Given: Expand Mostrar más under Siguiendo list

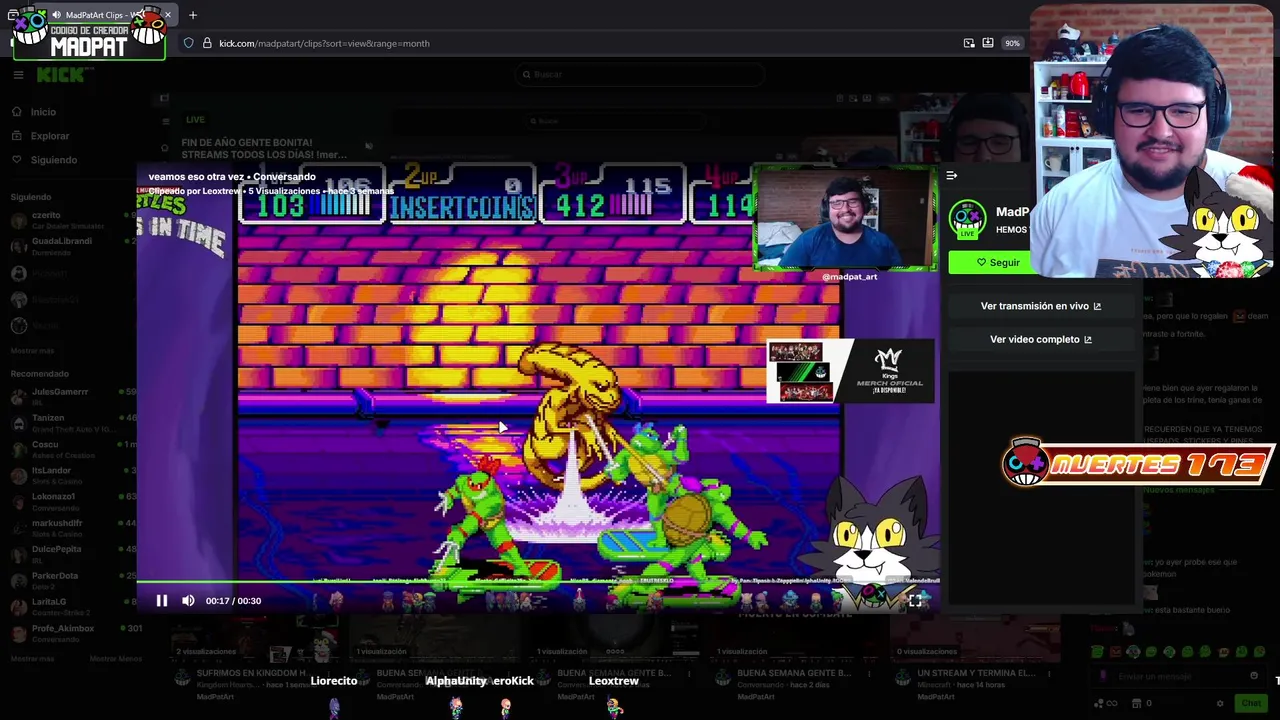Looking at the screenshot, I should pyautogui.click(x=32, y=351).
